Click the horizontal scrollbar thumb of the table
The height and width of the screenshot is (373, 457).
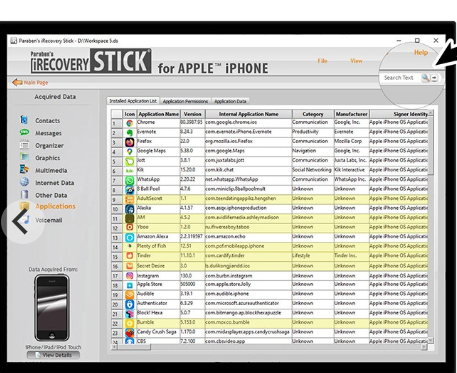tap(134, 347)
